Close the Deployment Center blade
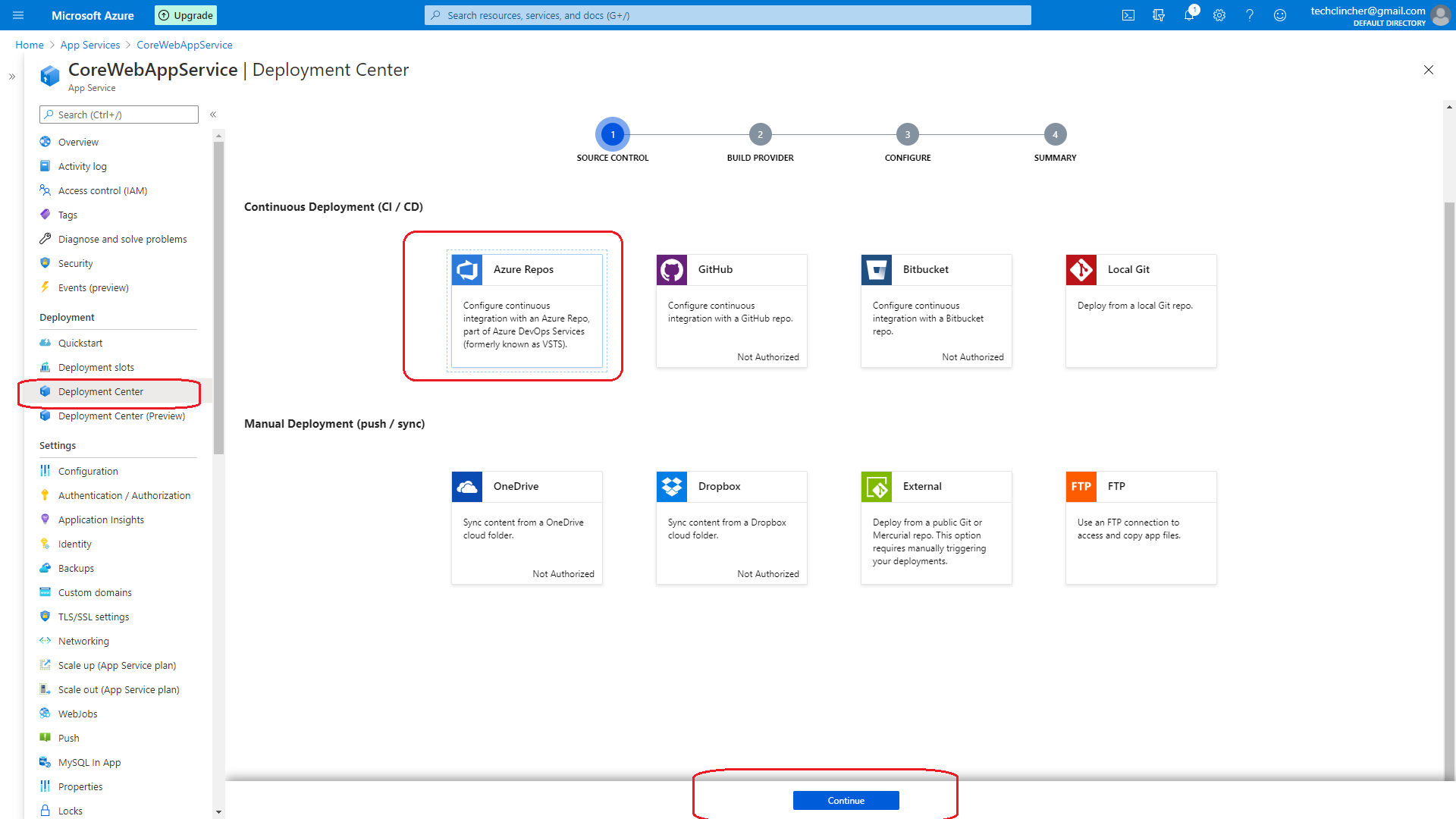Screen dimensions: 1456x819 [1429, 70]
